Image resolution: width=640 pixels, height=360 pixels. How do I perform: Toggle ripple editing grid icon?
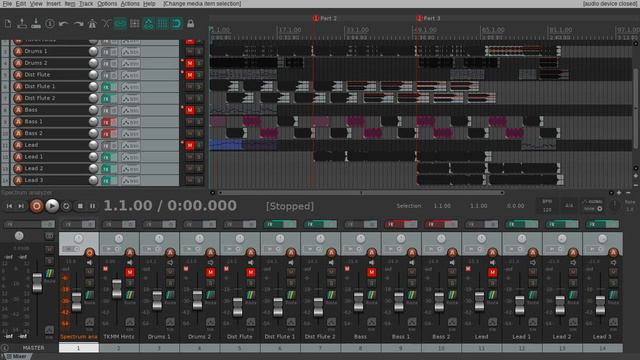tap(134, 24)
